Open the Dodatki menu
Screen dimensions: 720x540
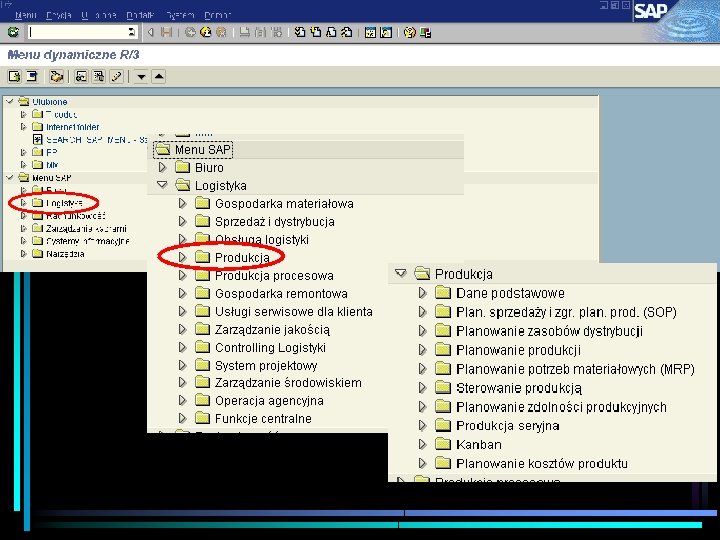[x=140, y=15]
